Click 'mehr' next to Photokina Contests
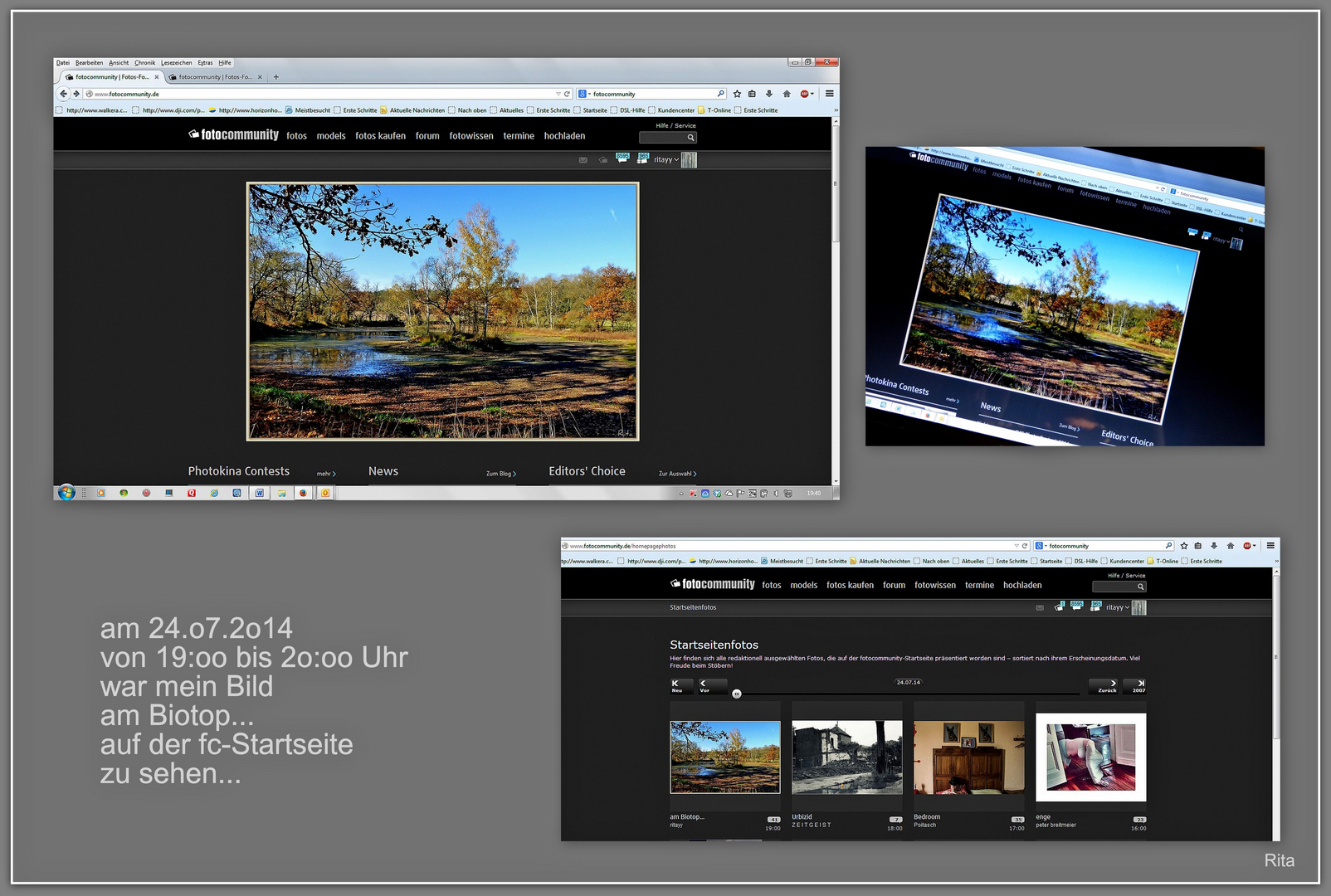Image resolution: width=1331 pixels, height=896 pixels. (326, 474)
